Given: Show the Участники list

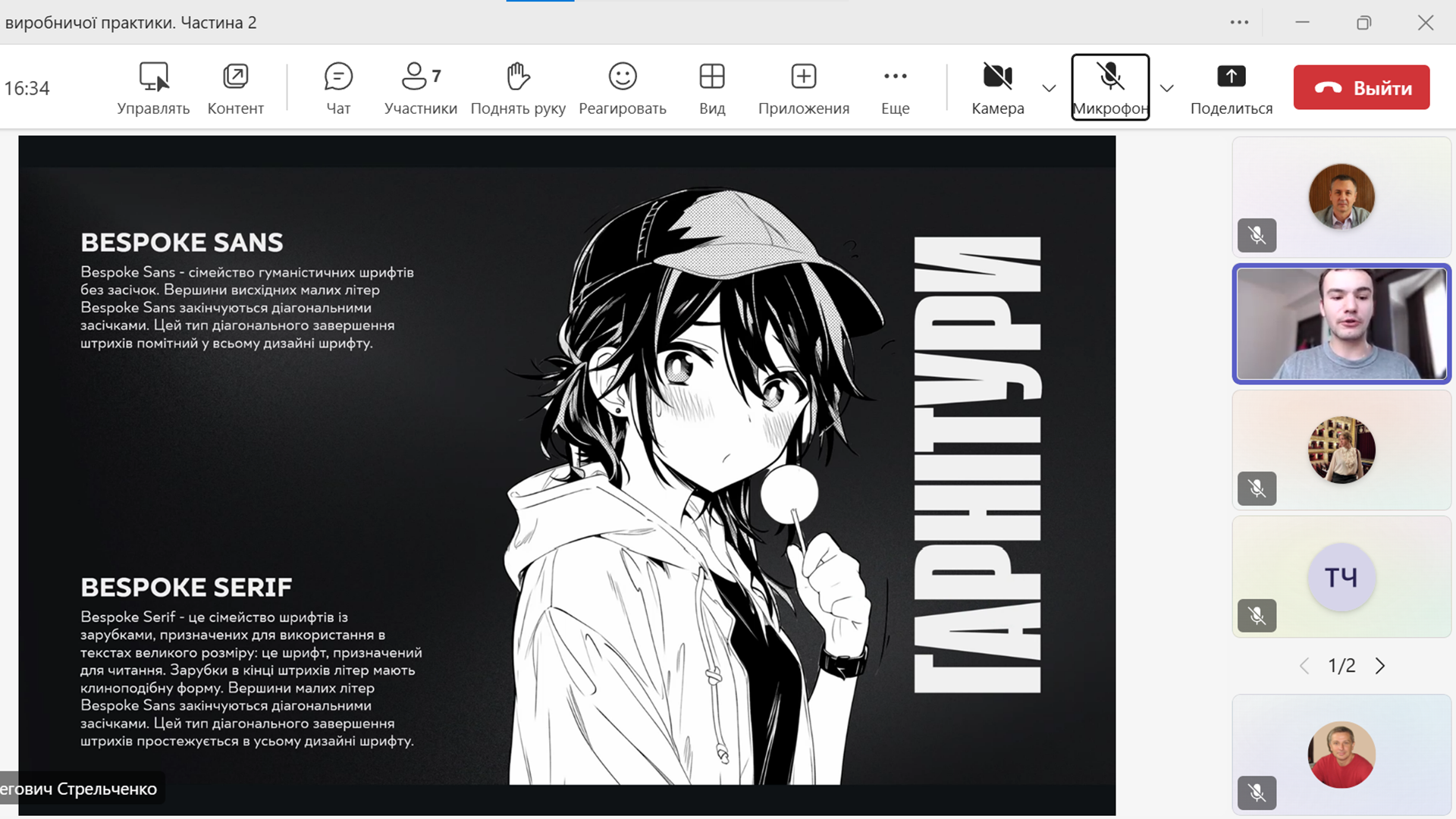Looking at the screenshot, I should point(421,88).
